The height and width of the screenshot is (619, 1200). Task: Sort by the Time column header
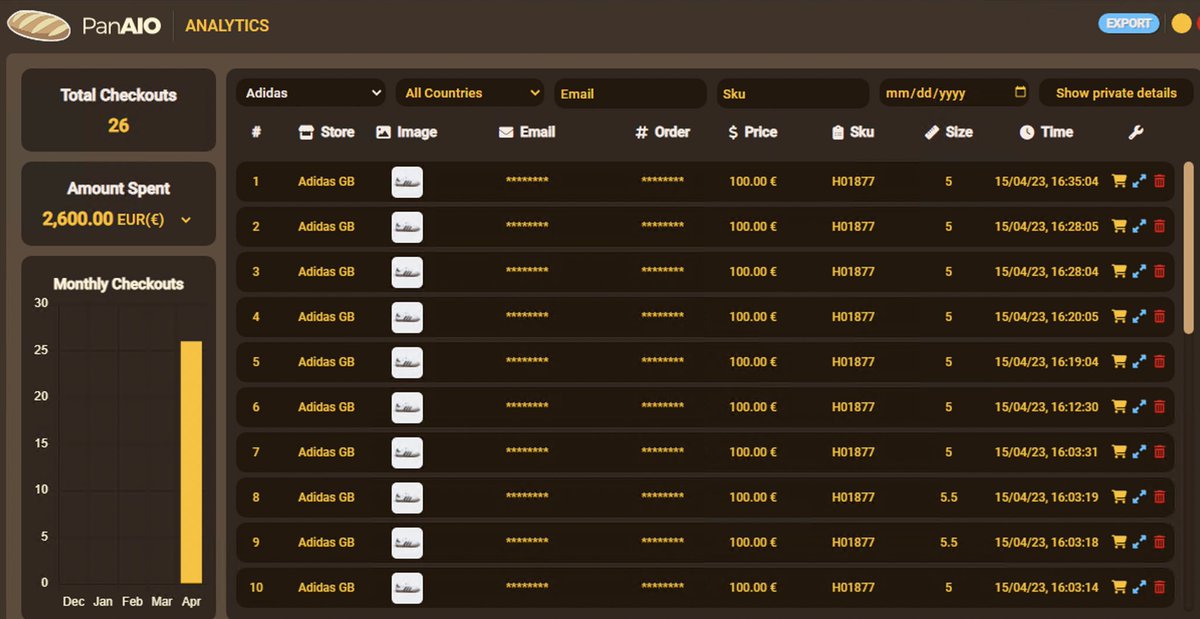tap(1046, 132)
